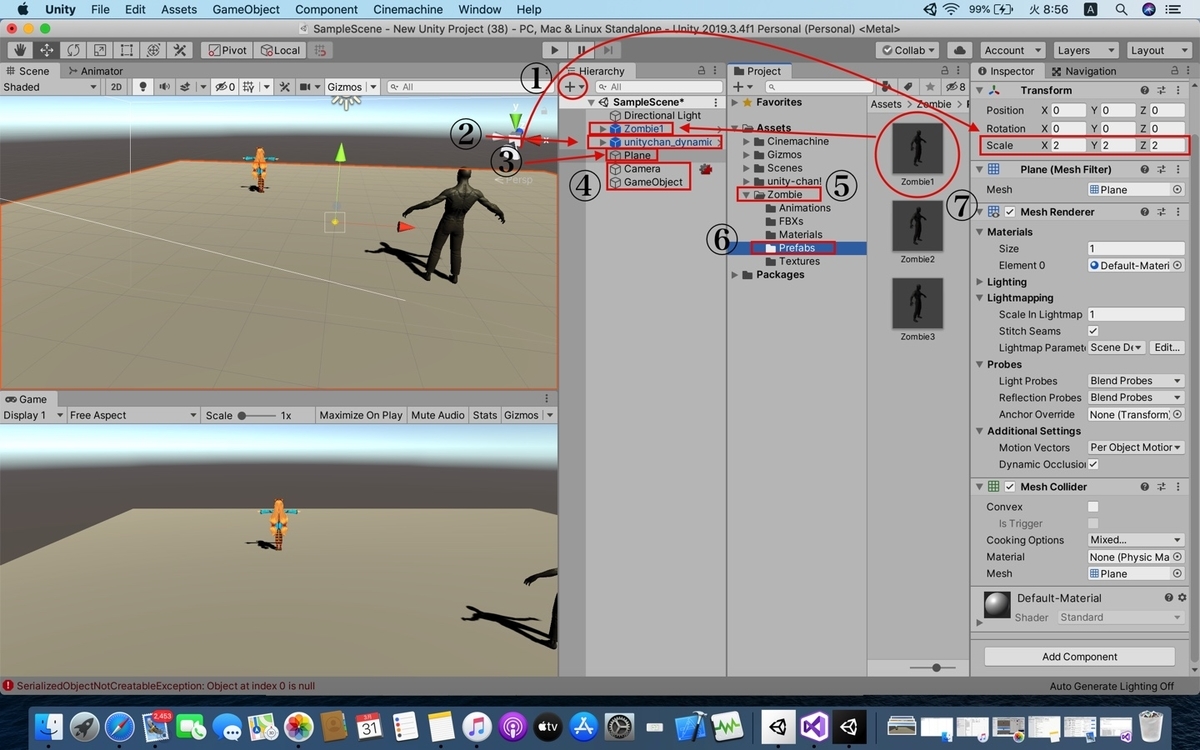Toggle scene audio speaker icon

point(165,87)
